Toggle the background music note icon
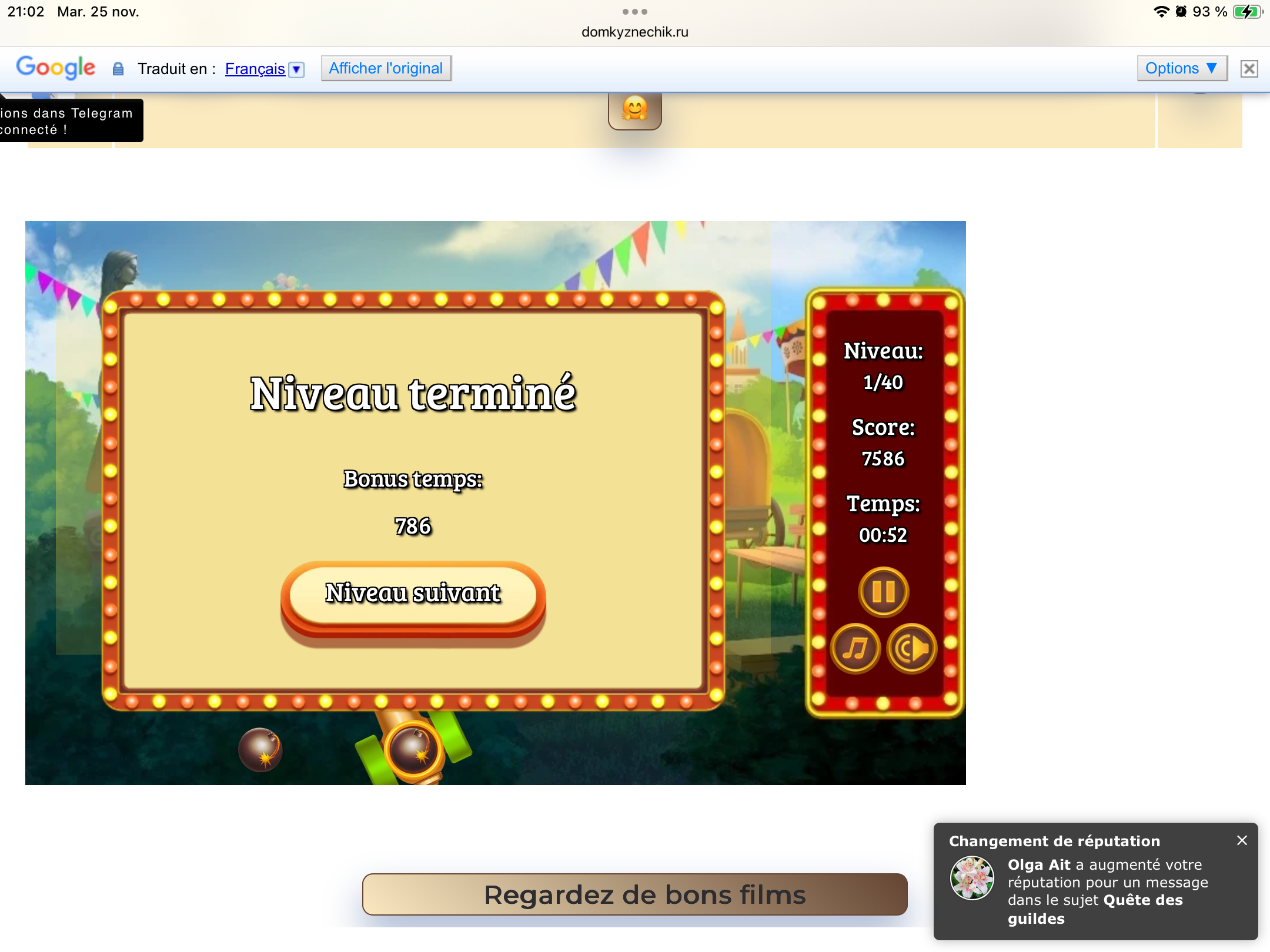The image size is (1270, 952). 855,649
